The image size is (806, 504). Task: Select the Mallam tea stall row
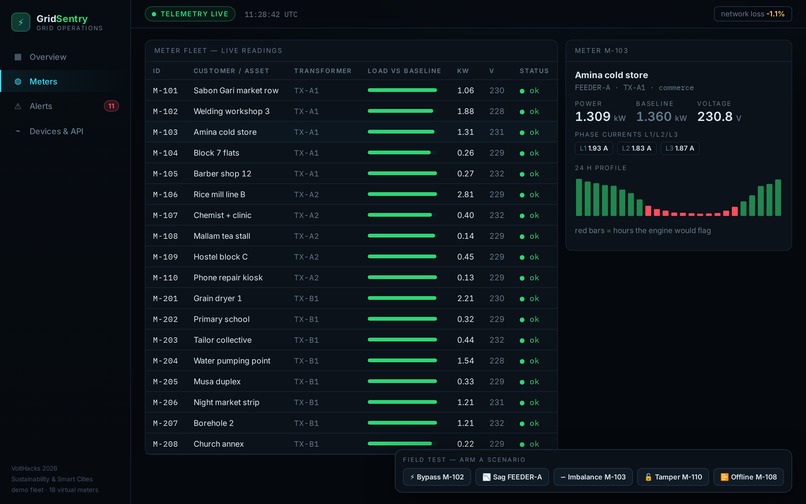click(x=351, y=236)
